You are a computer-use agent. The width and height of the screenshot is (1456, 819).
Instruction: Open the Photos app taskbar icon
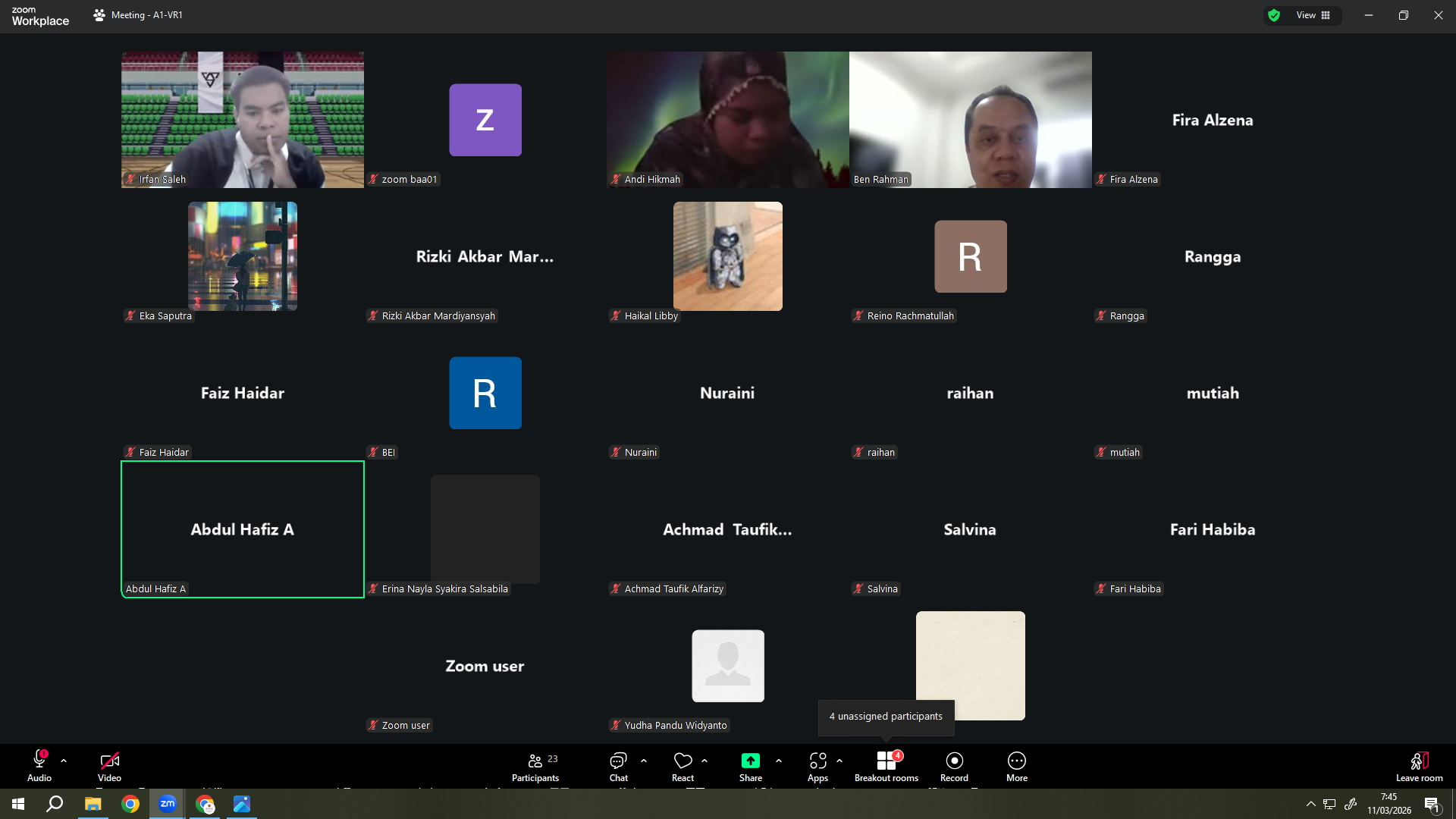242,804
